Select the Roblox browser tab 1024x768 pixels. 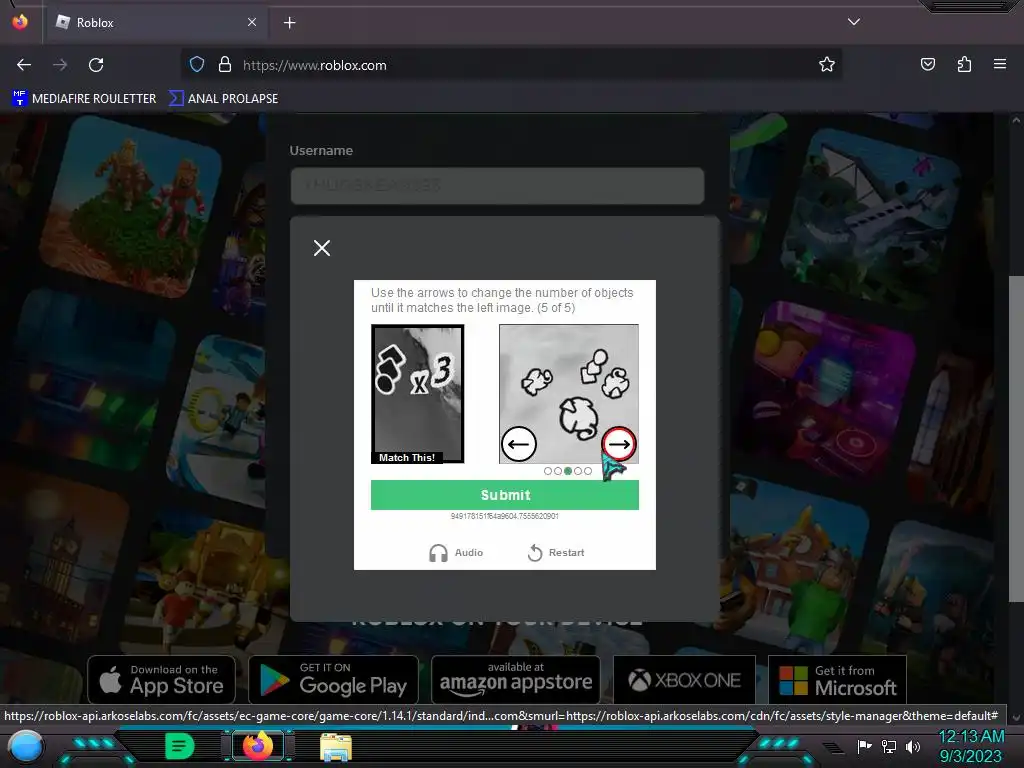pos(155,23)
